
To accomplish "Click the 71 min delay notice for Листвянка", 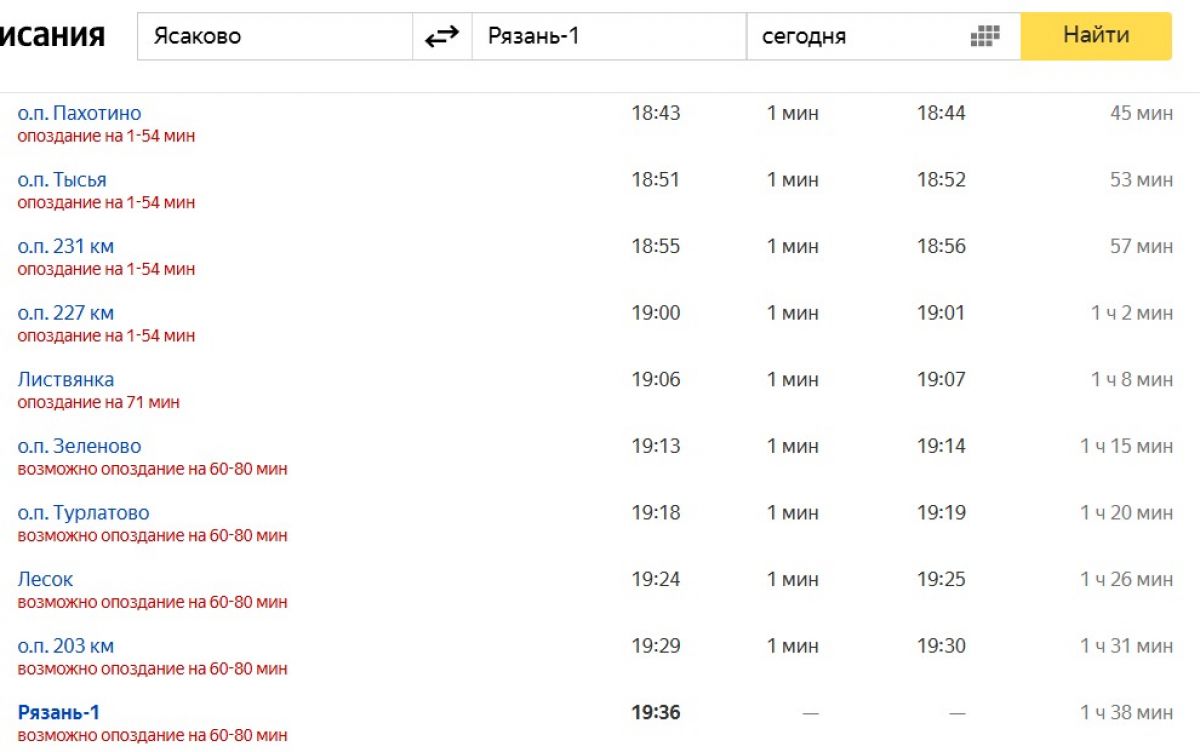I will click(98, 403).
